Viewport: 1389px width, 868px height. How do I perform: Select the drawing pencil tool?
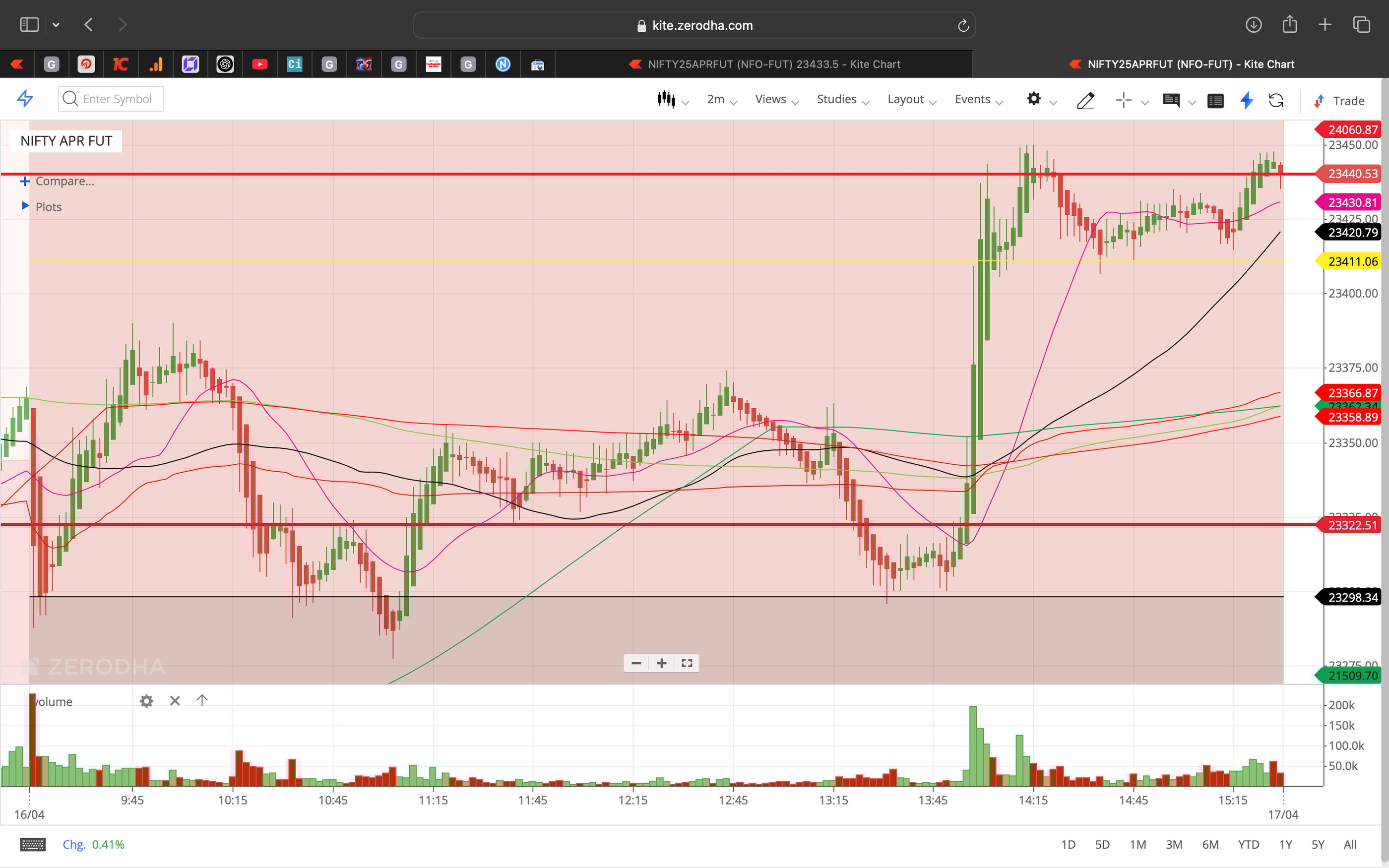tap(1085, 100)
